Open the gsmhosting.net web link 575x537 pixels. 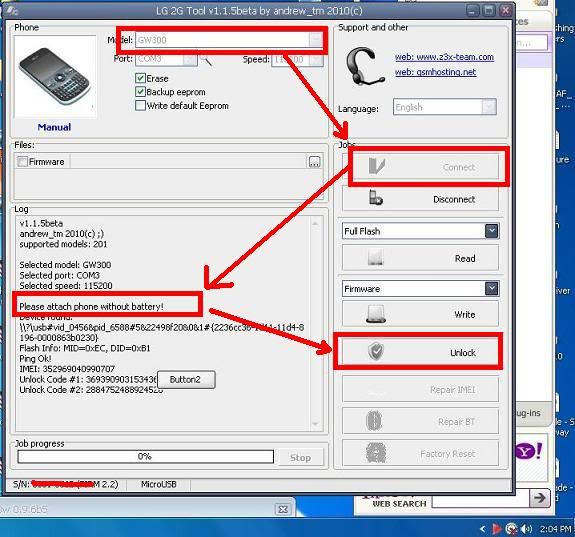point(435,72)
